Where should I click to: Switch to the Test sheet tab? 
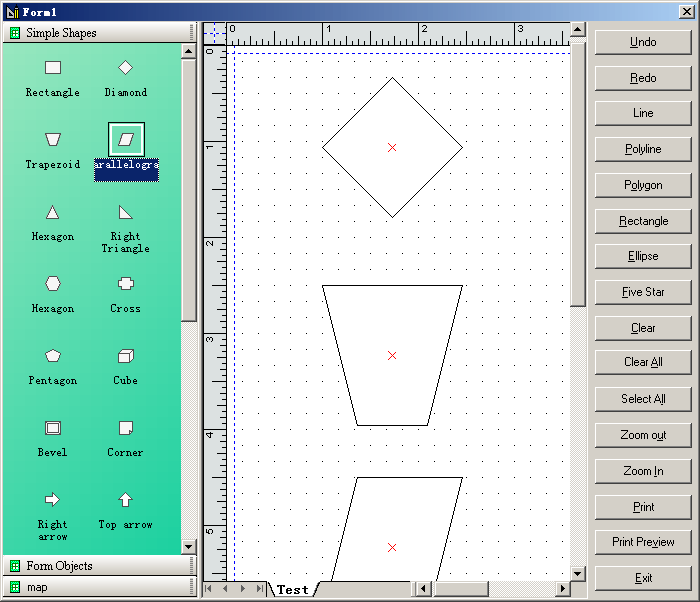coord(293,589)
